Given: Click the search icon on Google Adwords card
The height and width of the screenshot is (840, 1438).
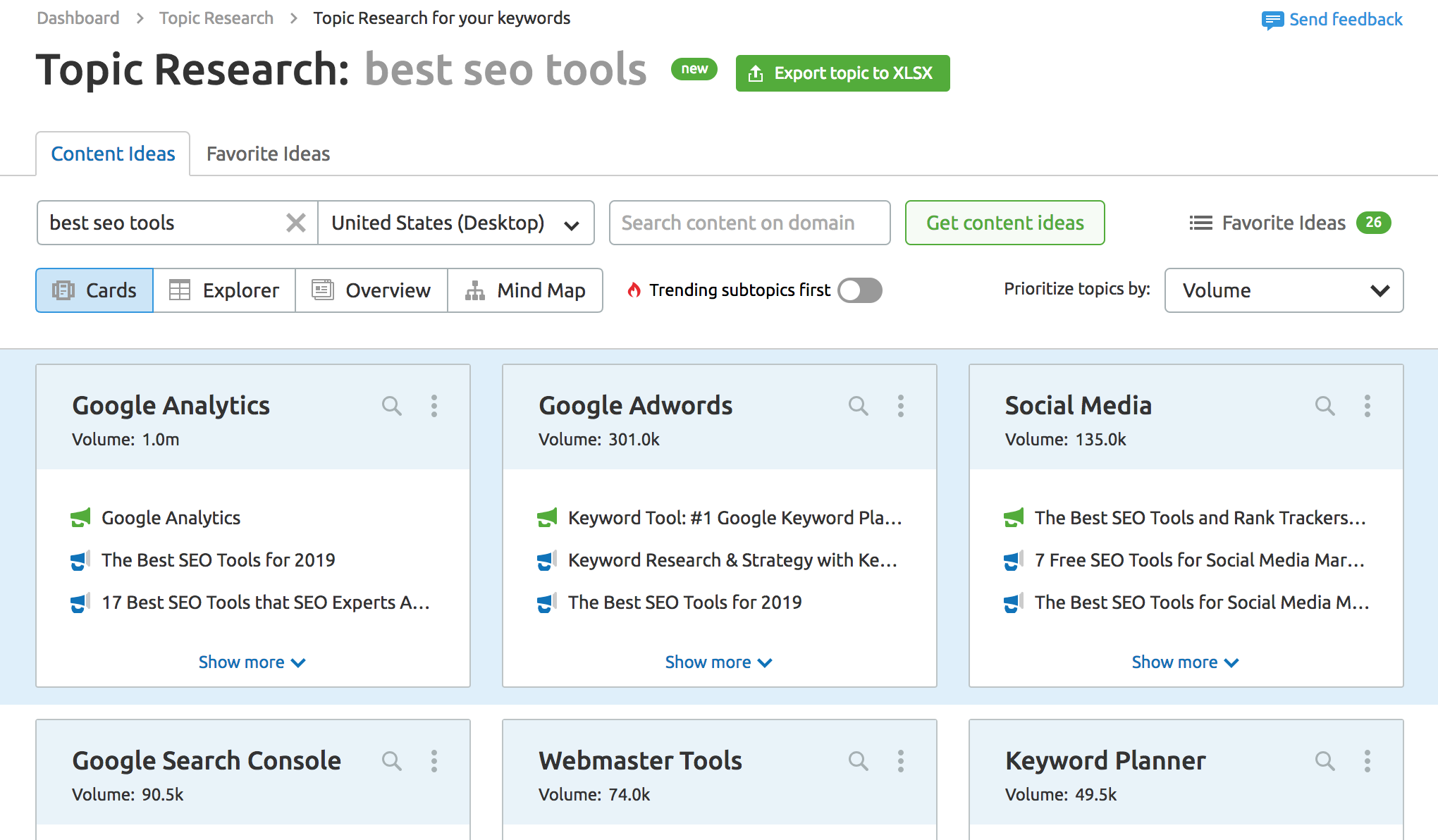Looking at the screenshot, I should pyautogui.click(x=859, y=406).
